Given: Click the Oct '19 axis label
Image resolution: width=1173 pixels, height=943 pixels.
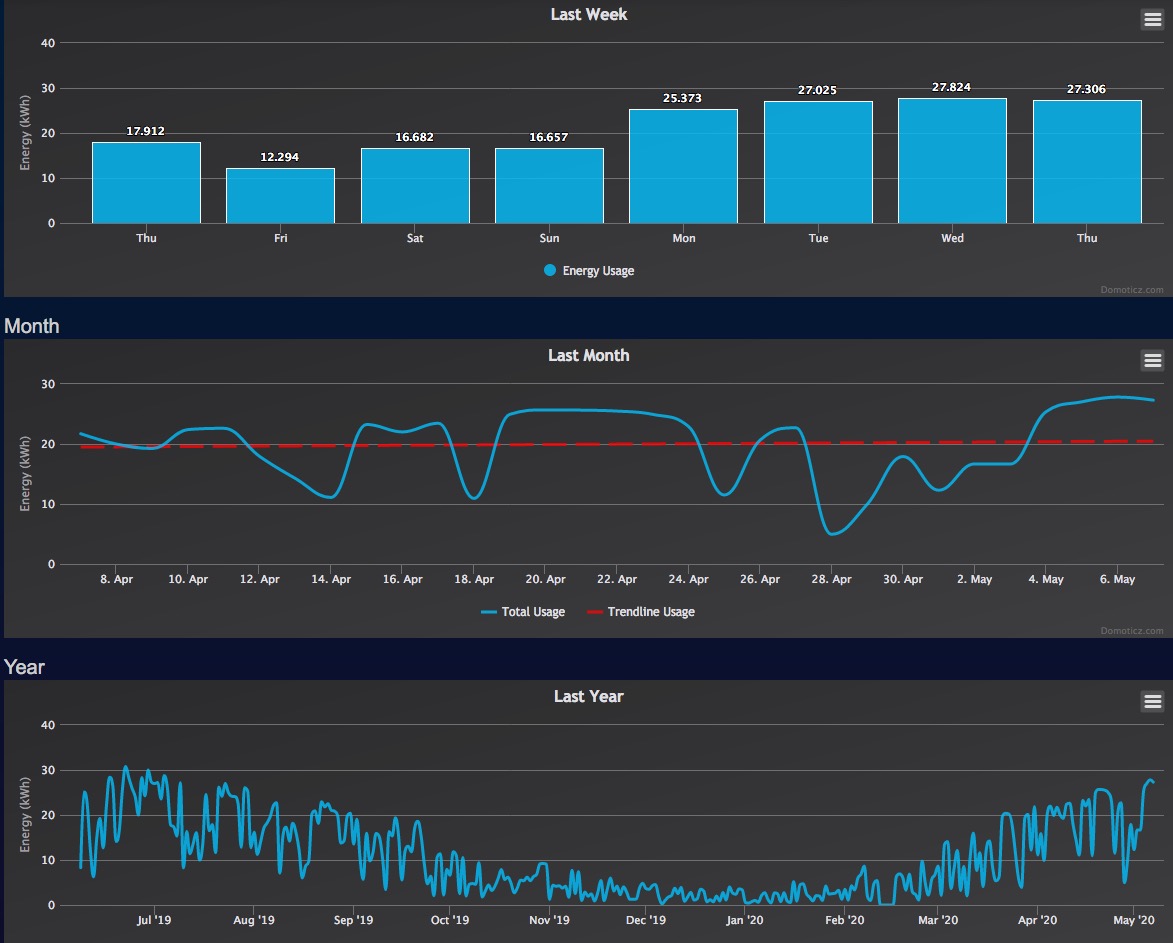Looking at the screenshot, I should pyautogui.click(x=450, y=920).
